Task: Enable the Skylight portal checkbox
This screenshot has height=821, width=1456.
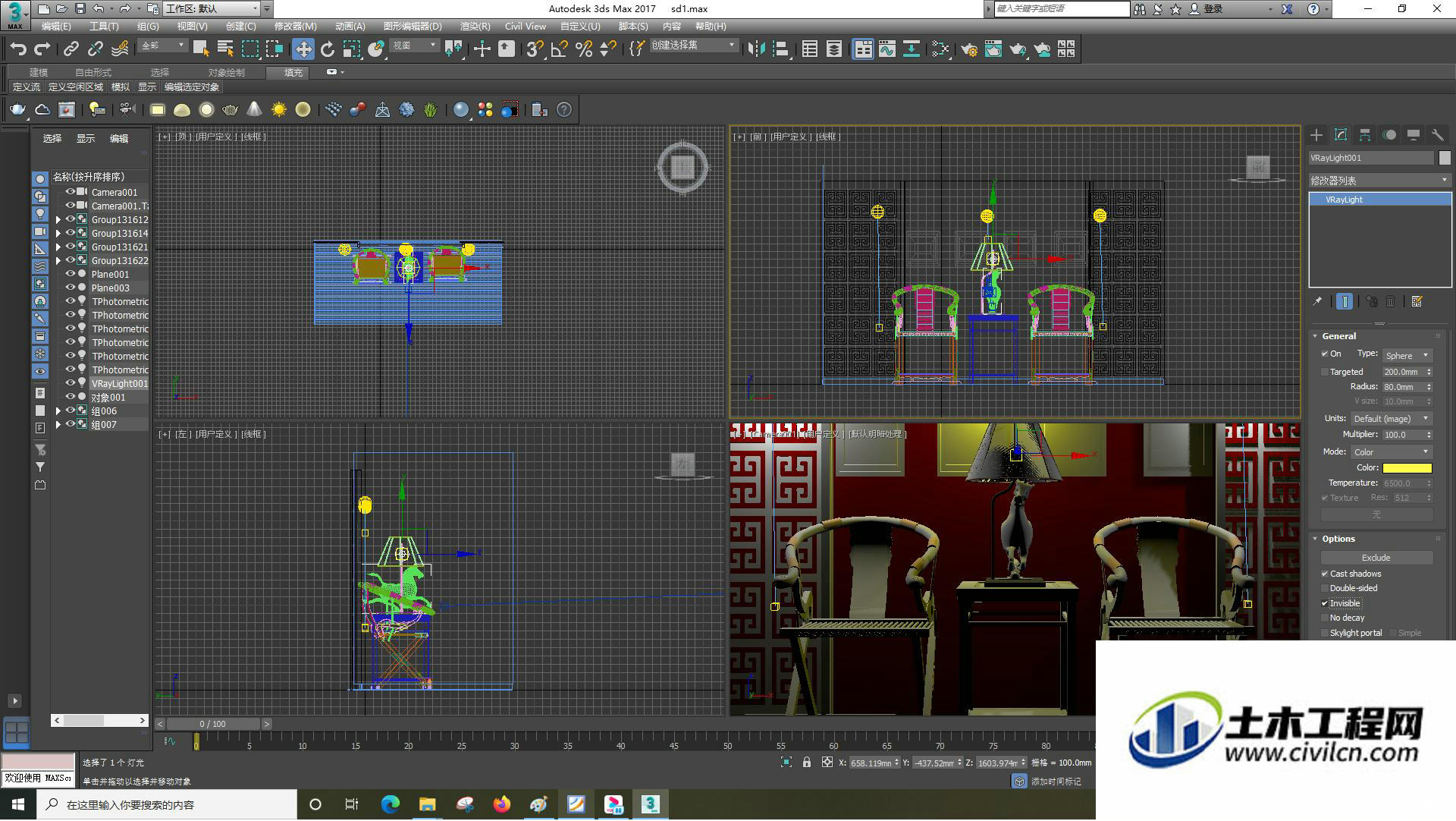Action: [1325, 634]
